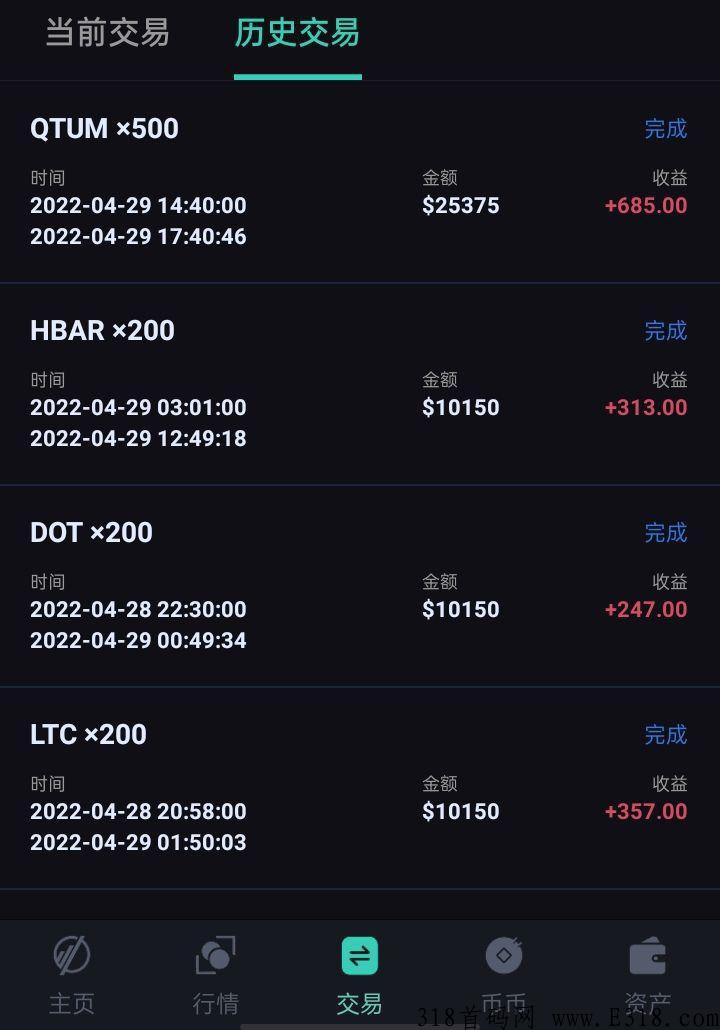Open the QTUM ×500 trade record
This screenshot has width=720, height=1030.
[x=360, y=182]
